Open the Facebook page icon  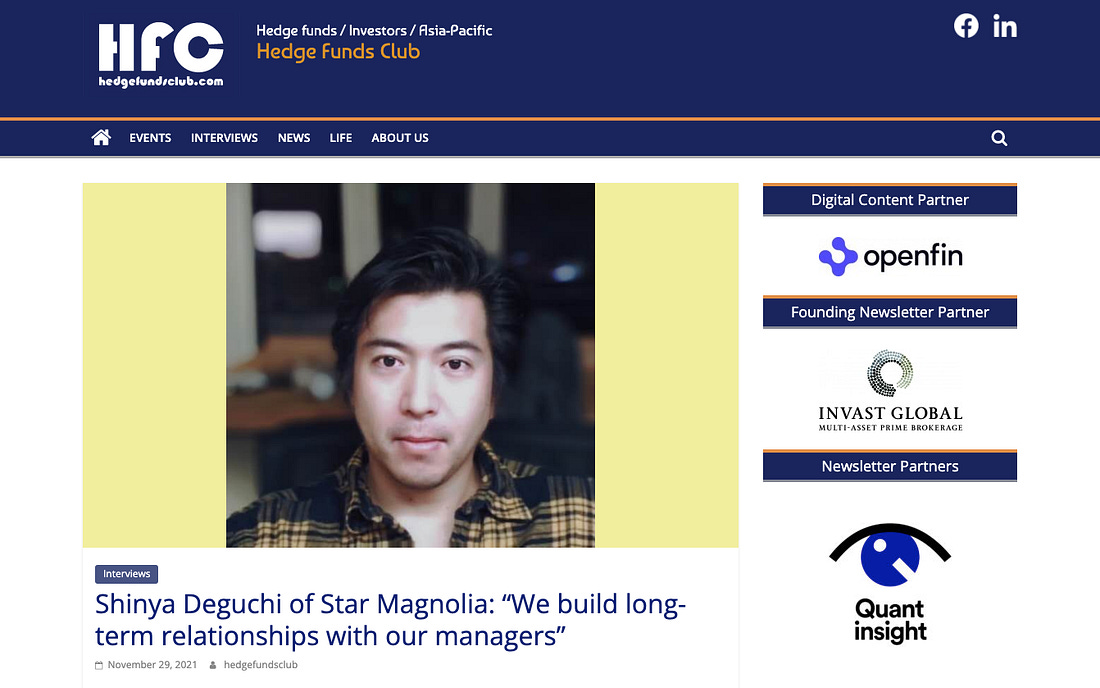[966, 26]
